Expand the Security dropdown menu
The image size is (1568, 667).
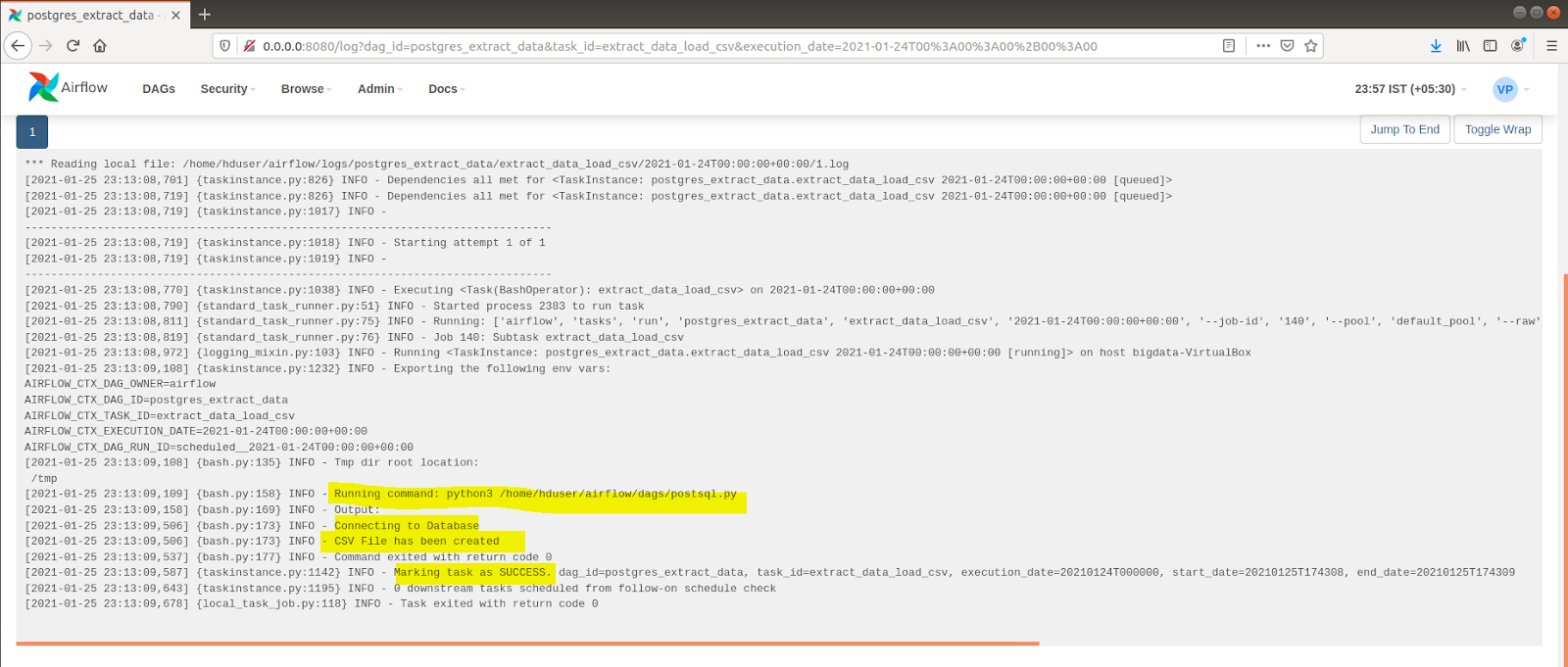pos(227,89)
